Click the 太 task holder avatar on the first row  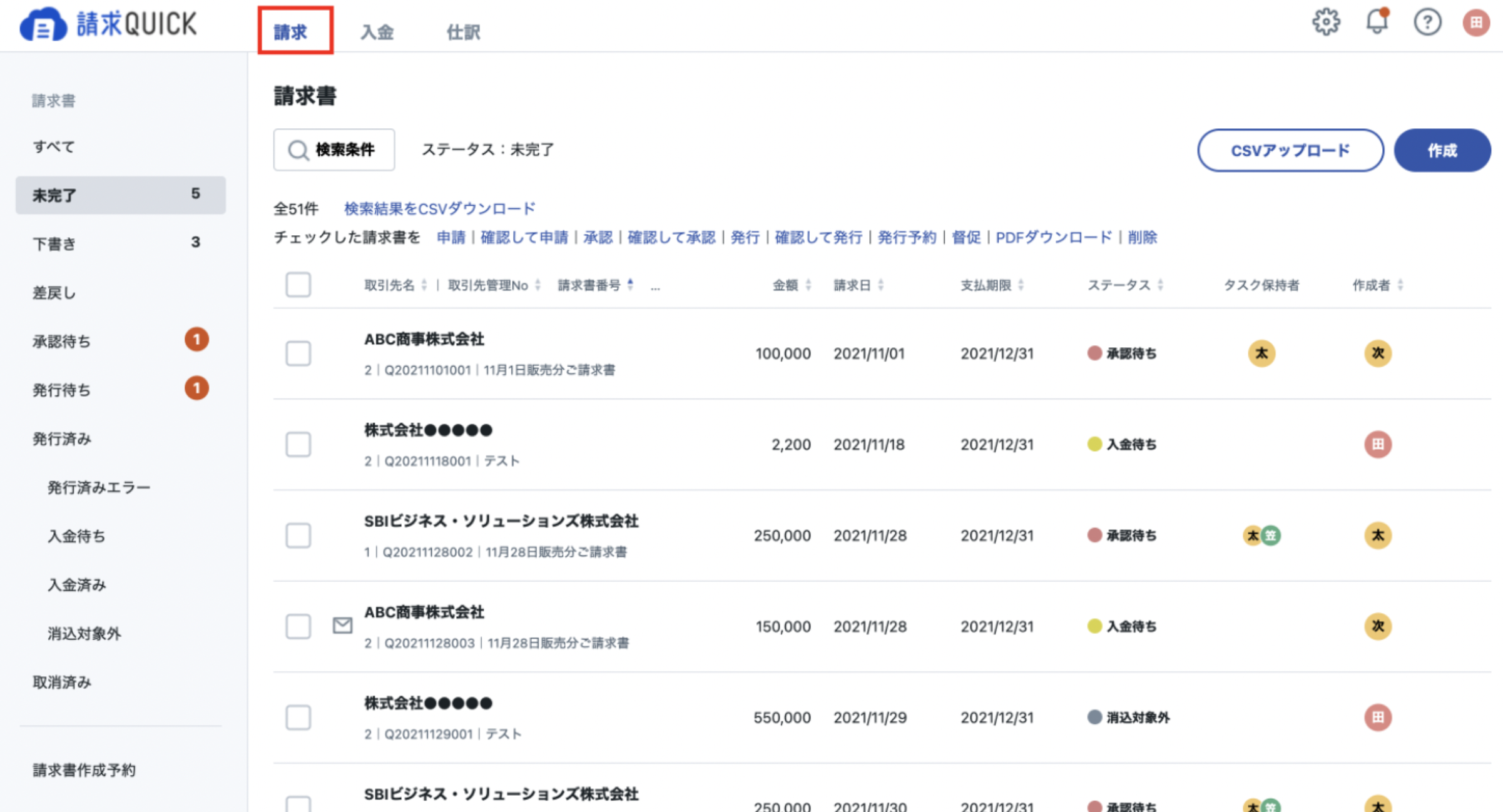coord(1261,353)
